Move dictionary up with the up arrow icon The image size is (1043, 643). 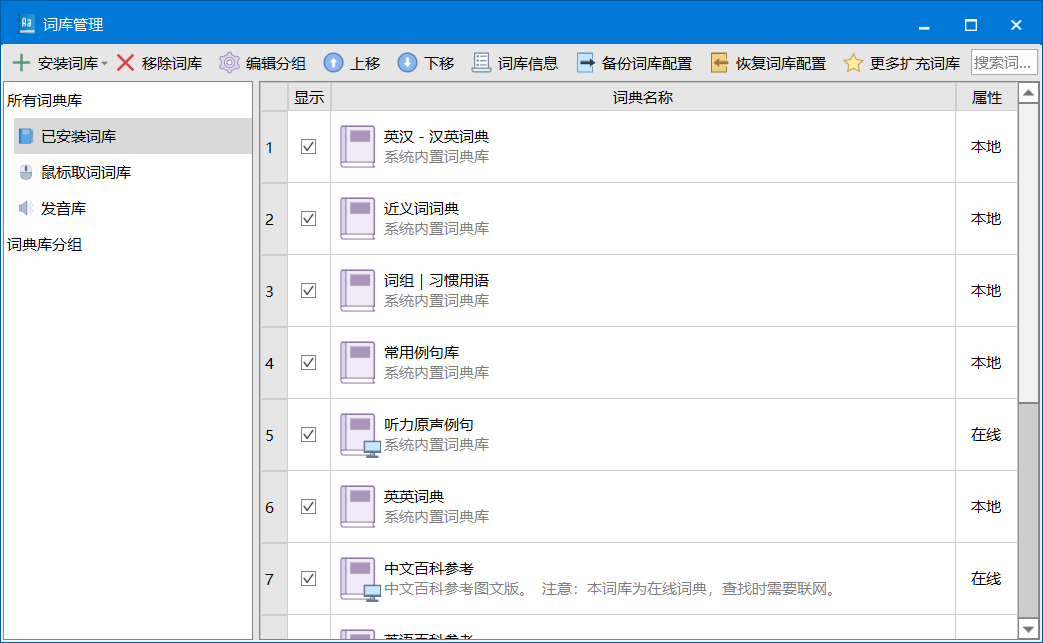(333, 63)
